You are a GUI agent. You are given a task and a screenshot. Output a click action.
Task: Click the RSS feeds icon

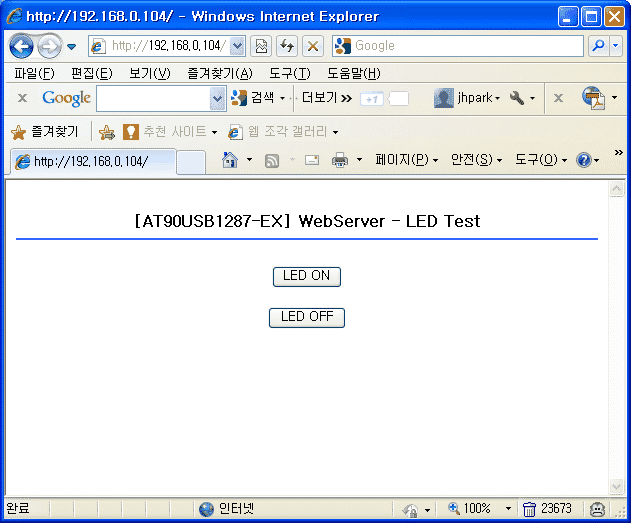[x=272, y=161]
